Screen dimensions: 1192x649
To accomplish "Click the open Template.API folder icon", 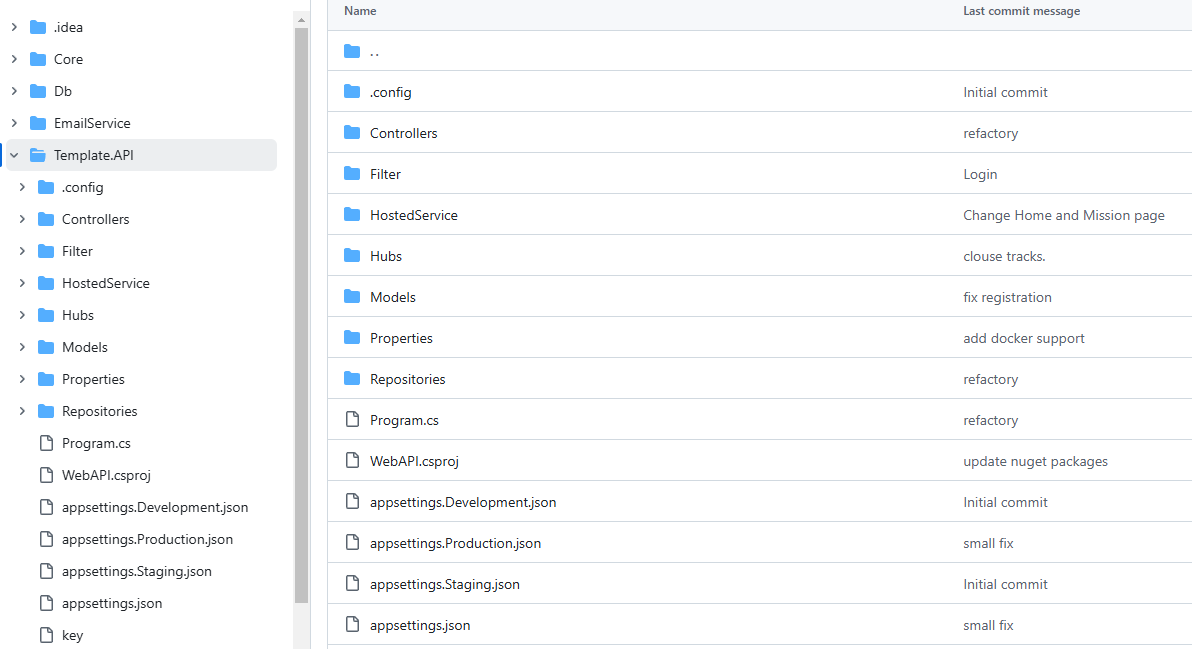I will [38, 155].
